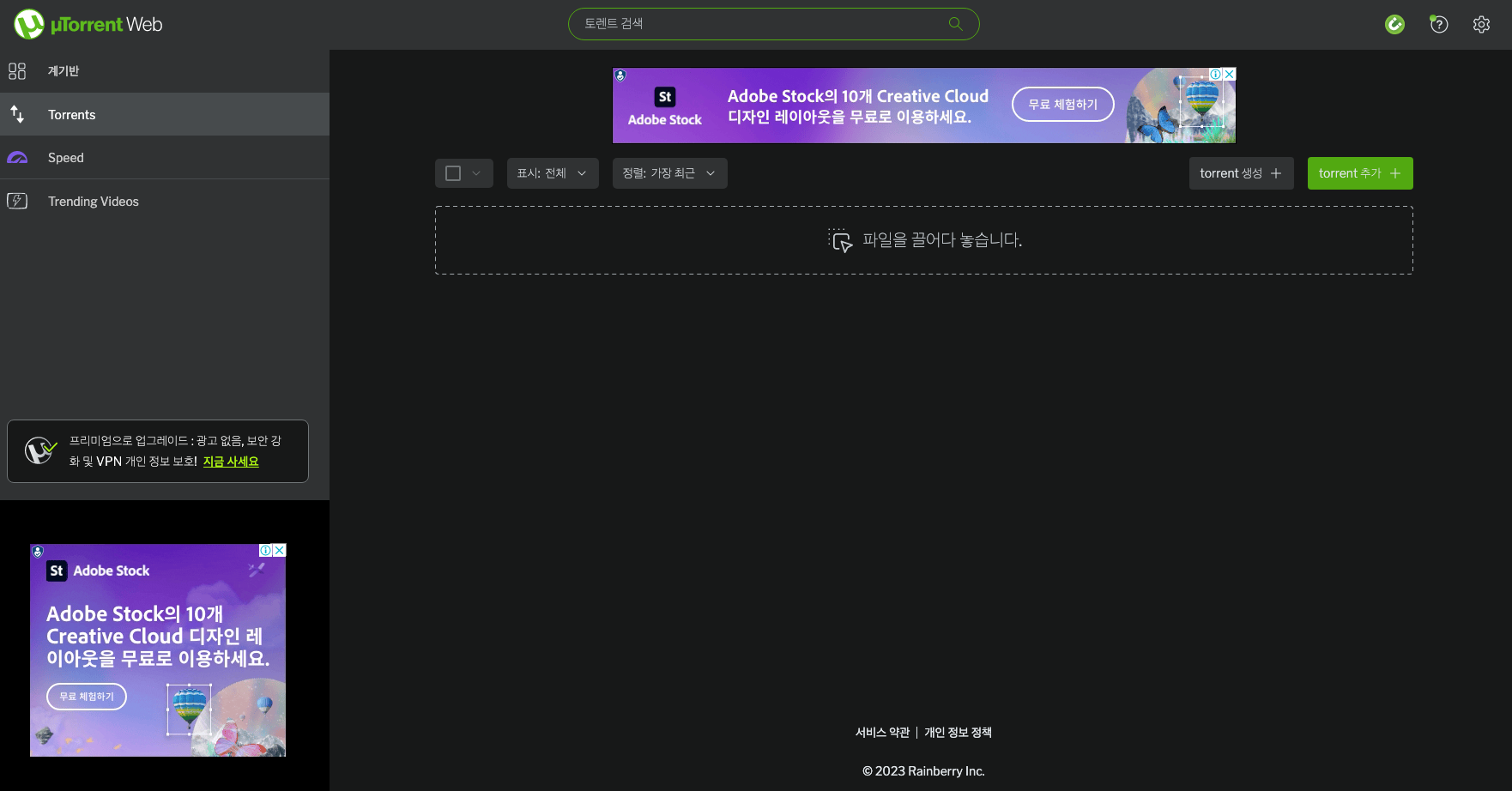Close the top banner ad

(1229, 74)
